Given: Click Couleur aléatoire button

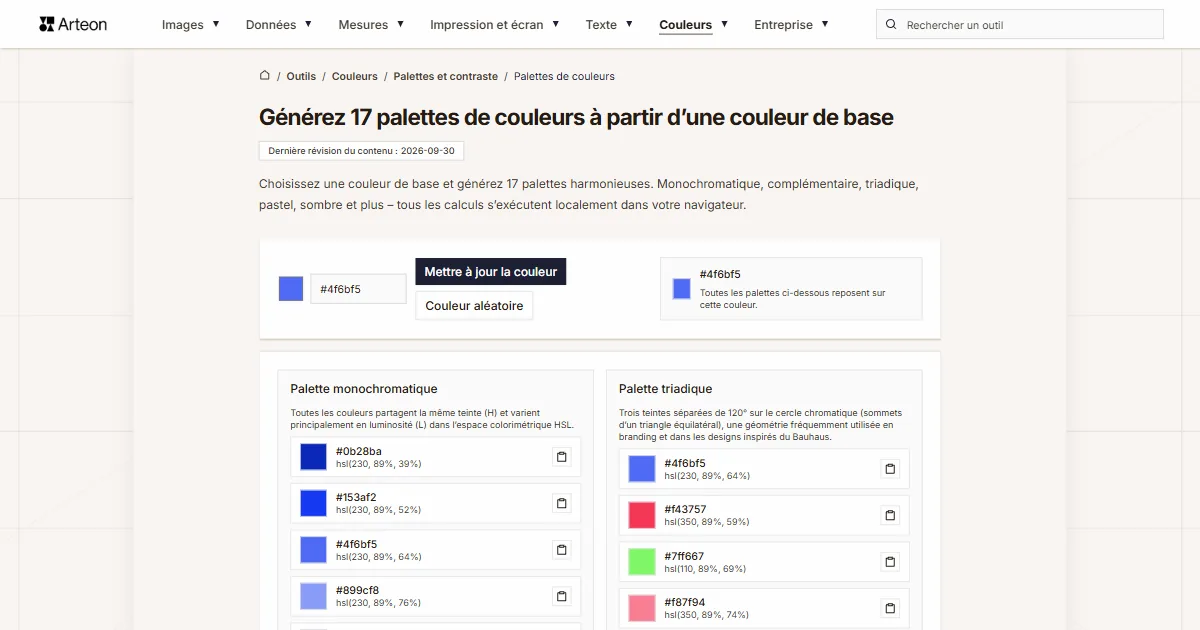Looking at the screenshot, I should 474,305.
